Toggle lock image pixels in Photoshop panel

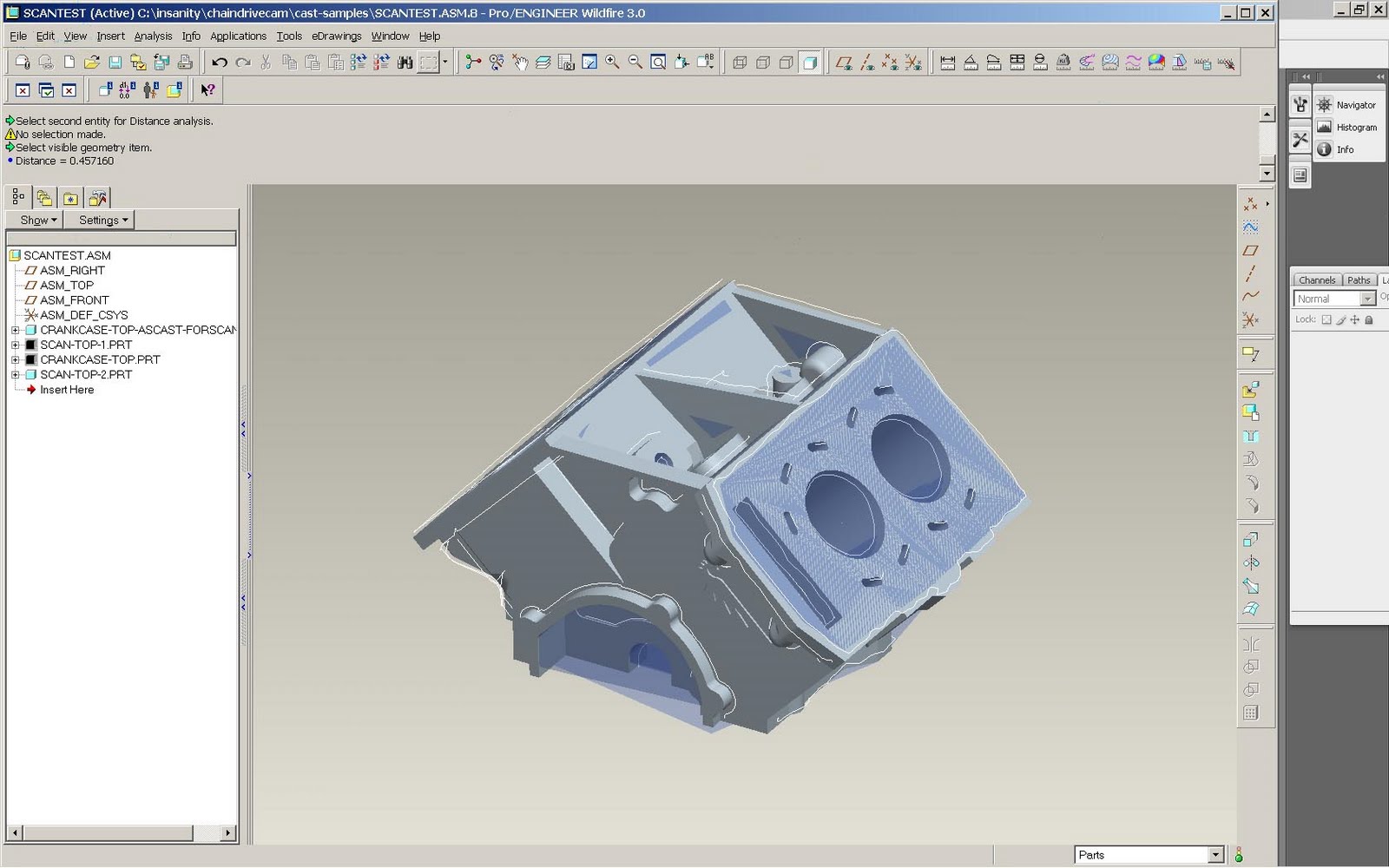tap(1341, 320)
